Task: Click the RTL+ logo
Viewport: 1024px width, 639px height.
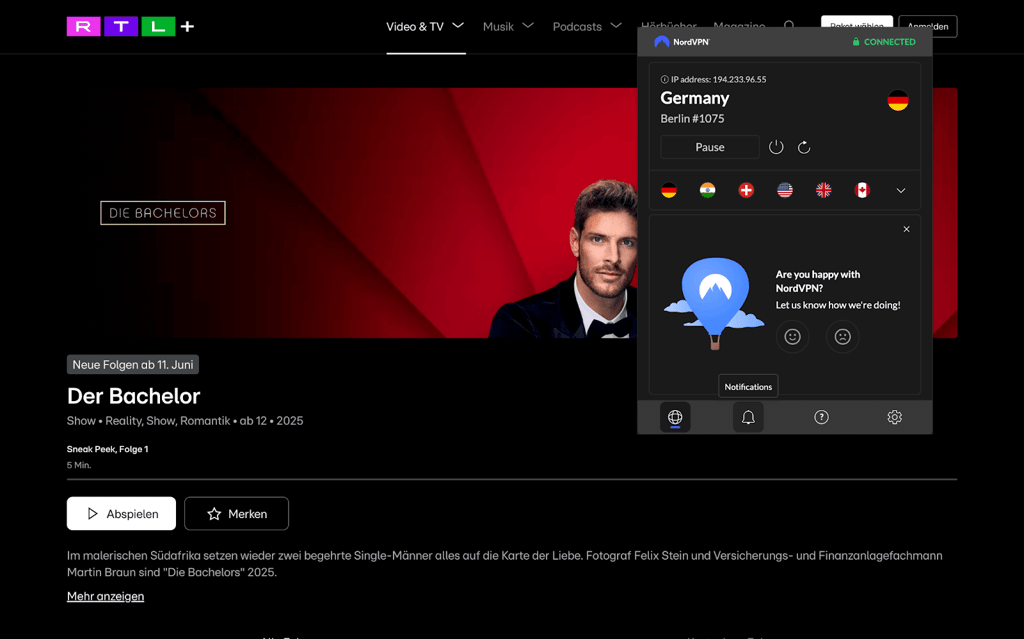Action: click(131, 26)
